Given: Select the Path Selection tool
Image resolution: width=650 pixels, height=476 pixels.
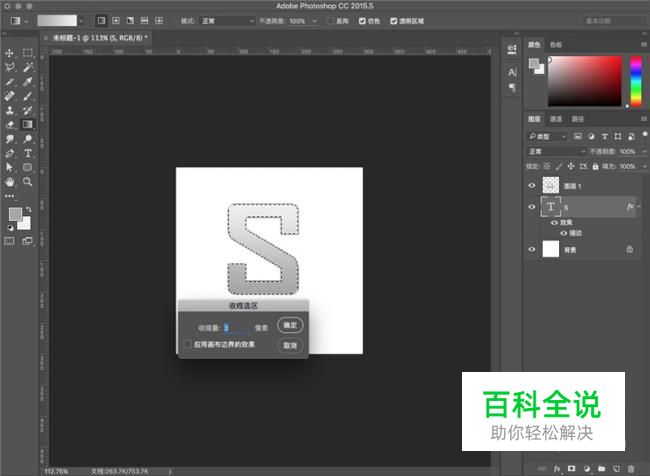Looking at the screenshot, I should pos(9,168).
